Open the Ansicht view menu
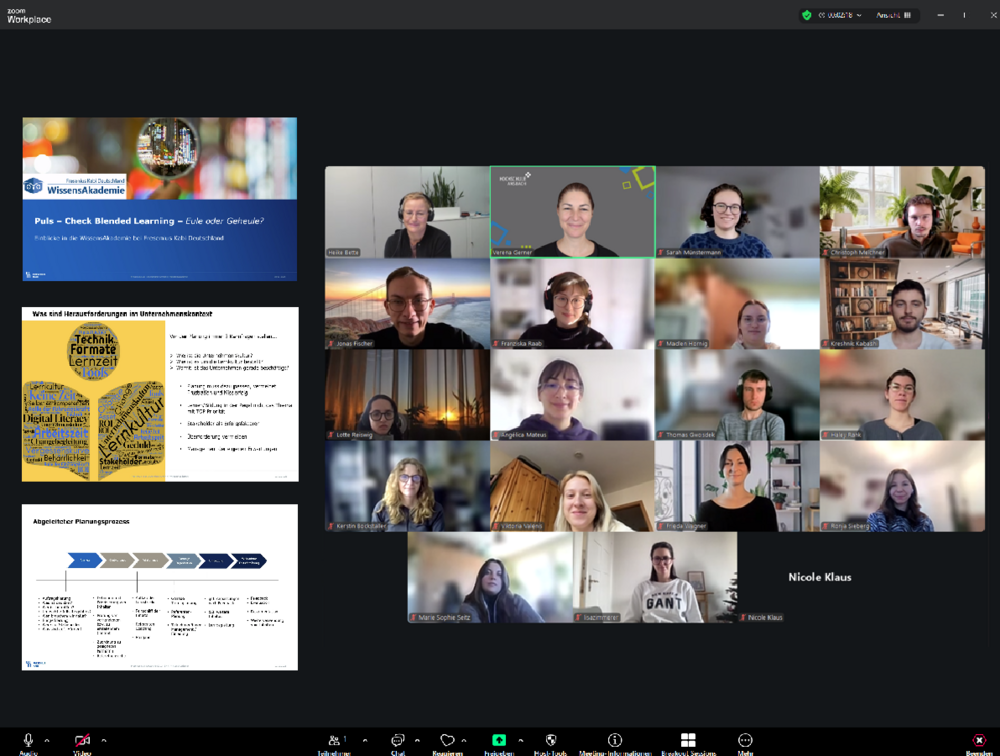The width and height of the screenshot is (1000, 756). click(x=894, y=15)
